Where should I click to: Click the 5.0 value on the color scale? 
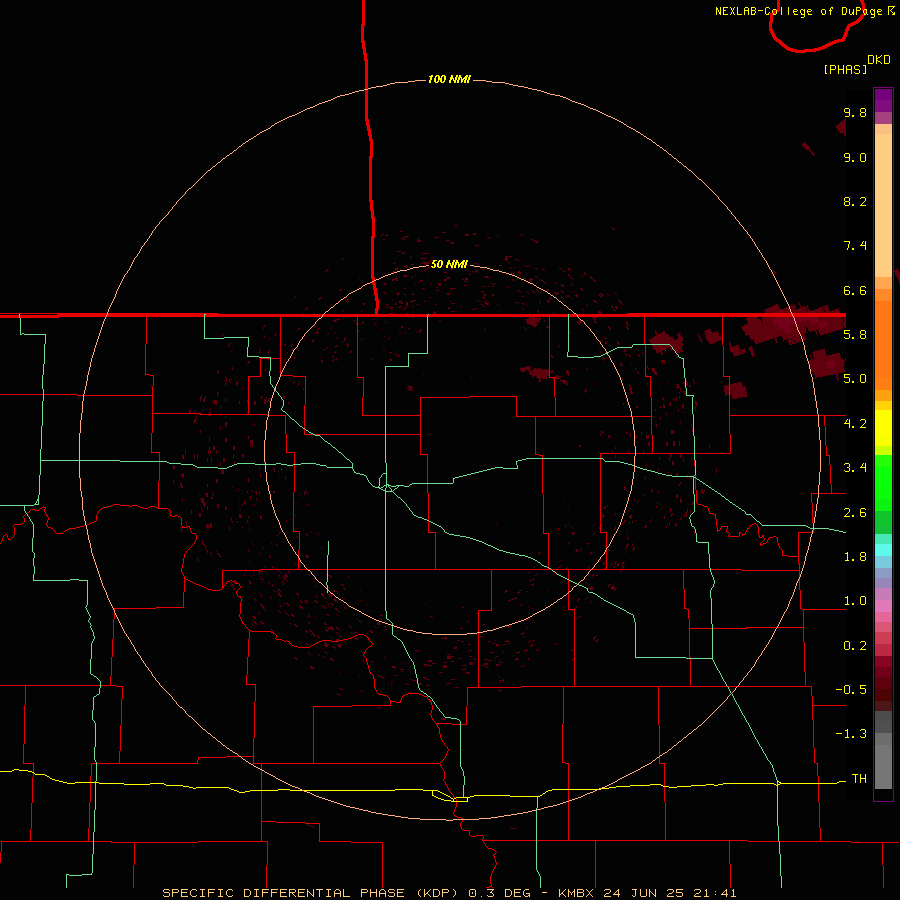pos(855,379)
